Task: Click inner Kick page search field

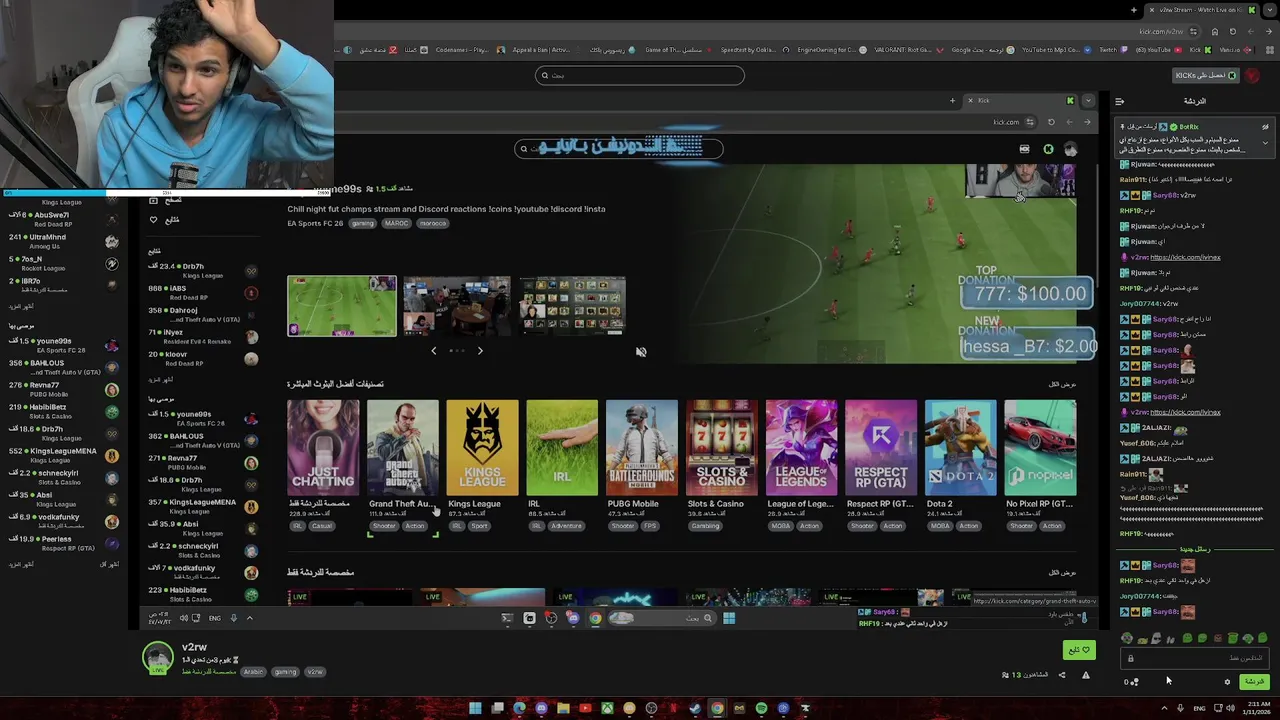Action: [618, 148]
